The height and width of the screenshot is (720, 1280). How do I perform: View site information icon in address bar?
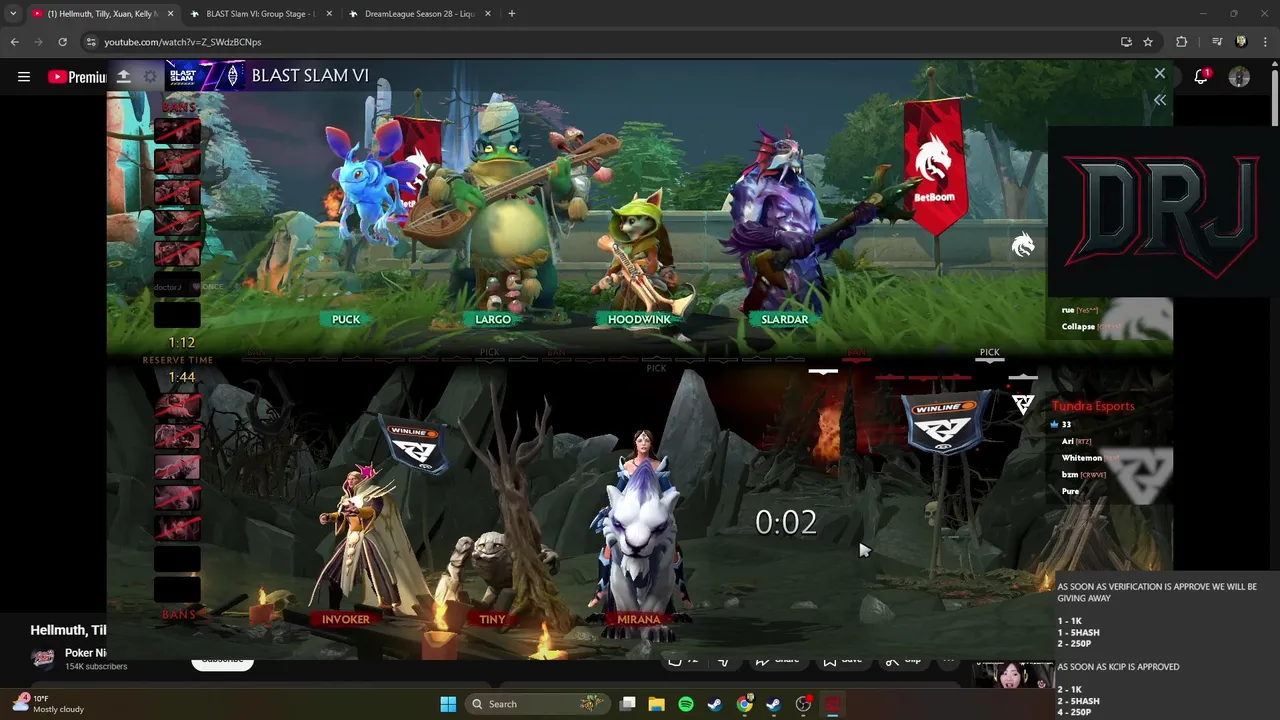91,42
